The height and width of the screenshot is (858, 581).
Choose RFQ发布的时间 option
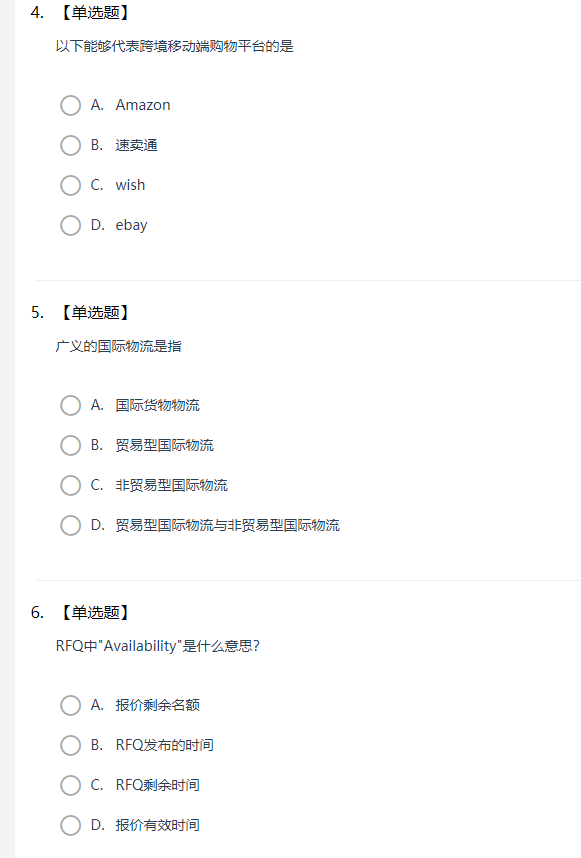[x=71, y=745]
